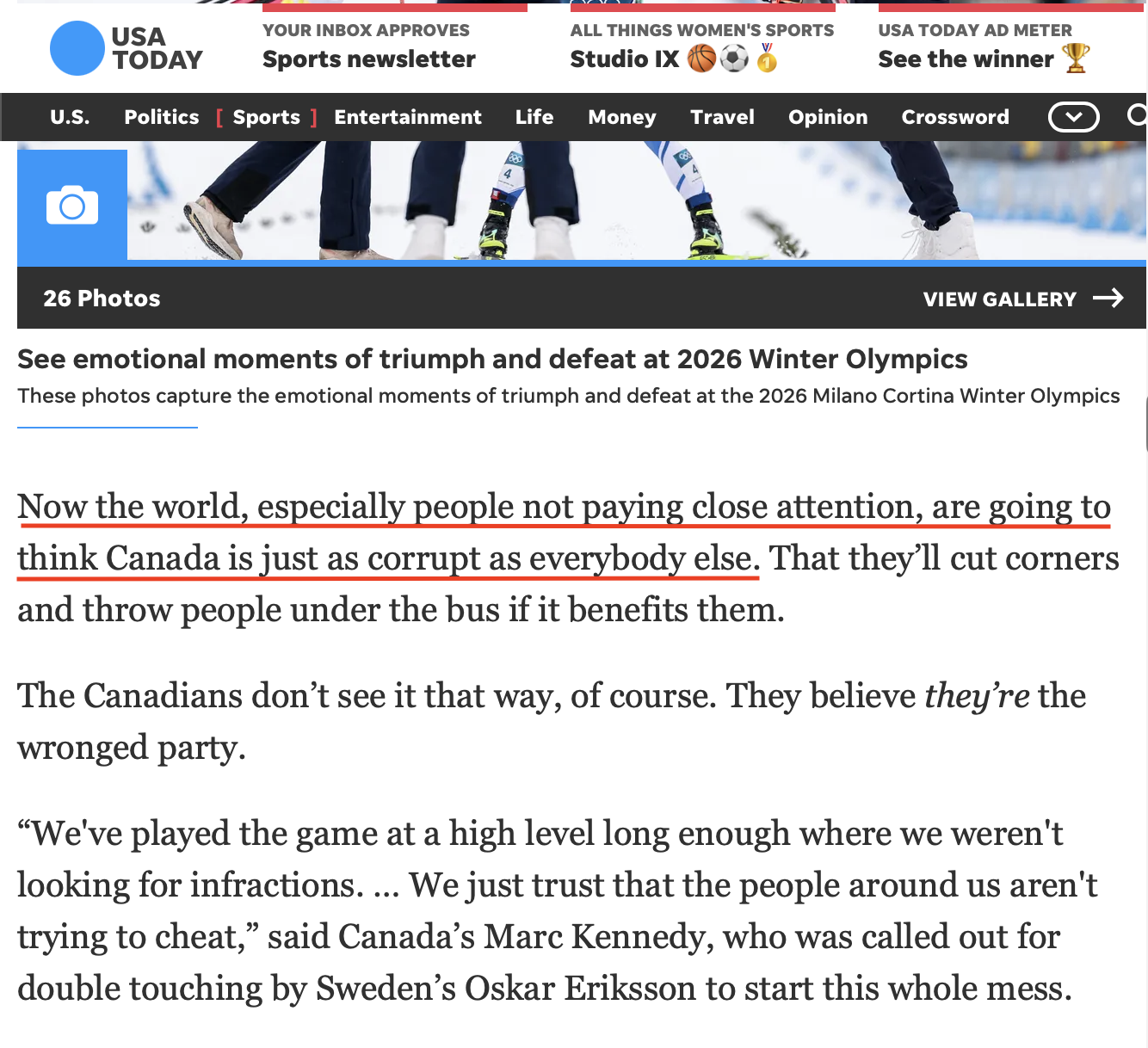Select Entertainment in navigation bar
Image resolution: width=1148 pixels, height=1048 pixels.
[408, 117]
